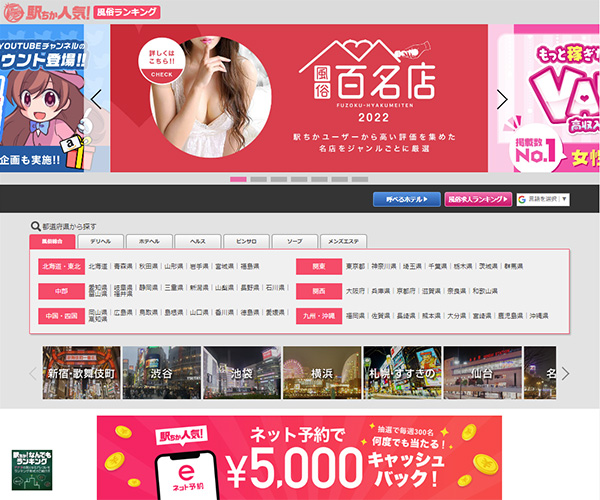This screenshot has width=600, height=500.
Task: Click the 百名店 2022 main banner
Action: [299, 98]
